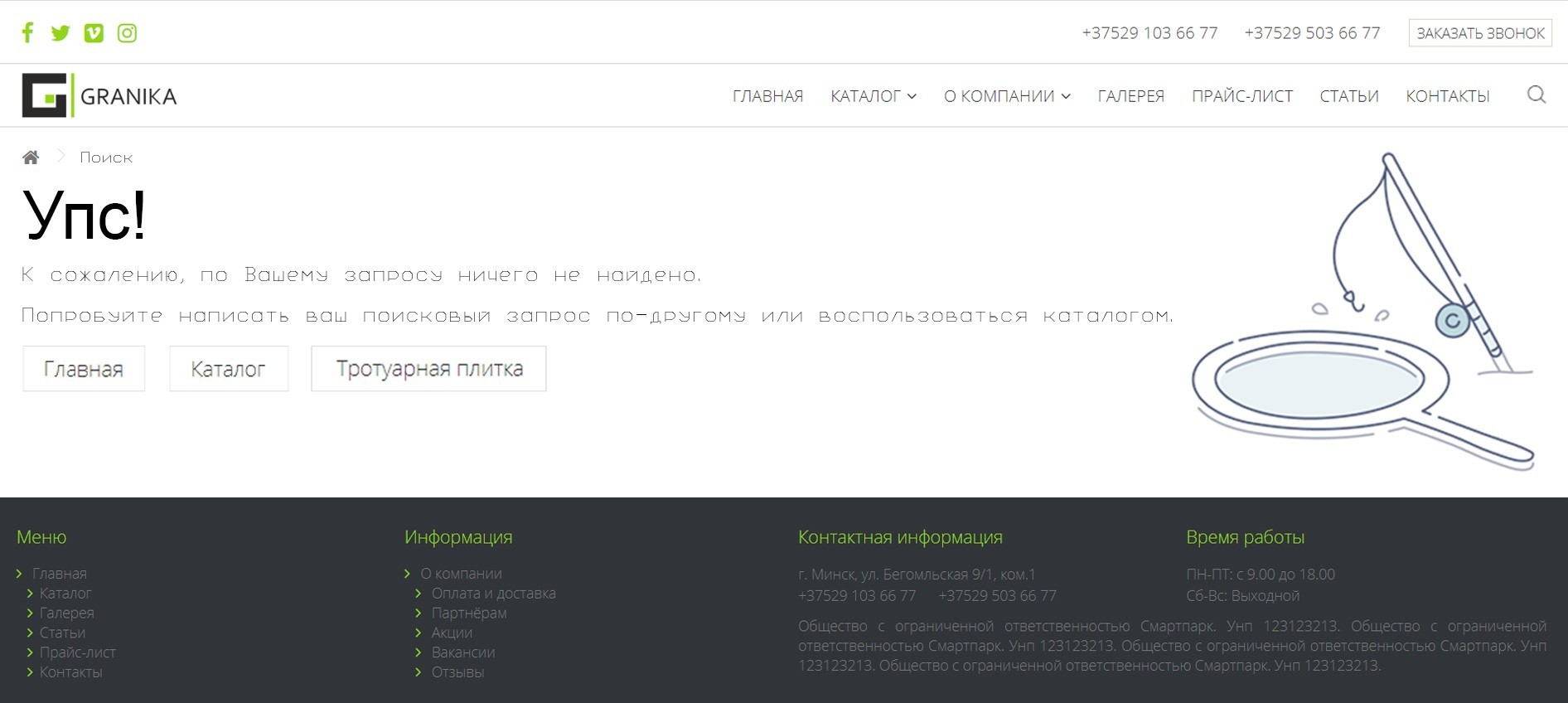This screenshot has width=1568, height=703.
Task: Open the ГАЛЕРЕЯ menu item
Action: coord(1130,96)
